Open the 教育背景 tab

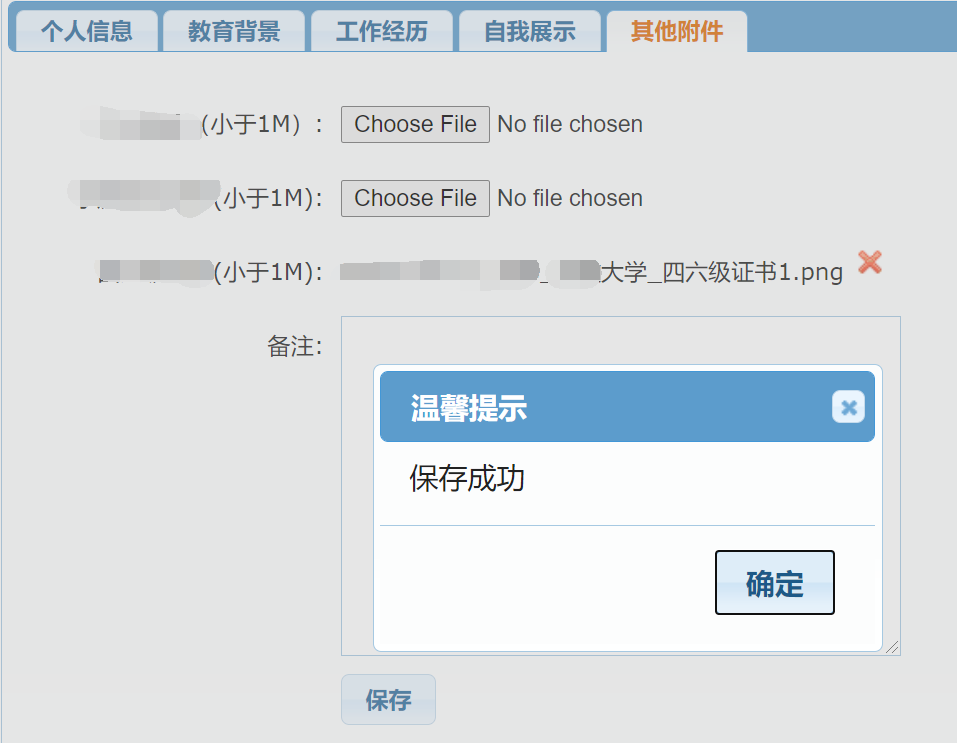point(234,31)
